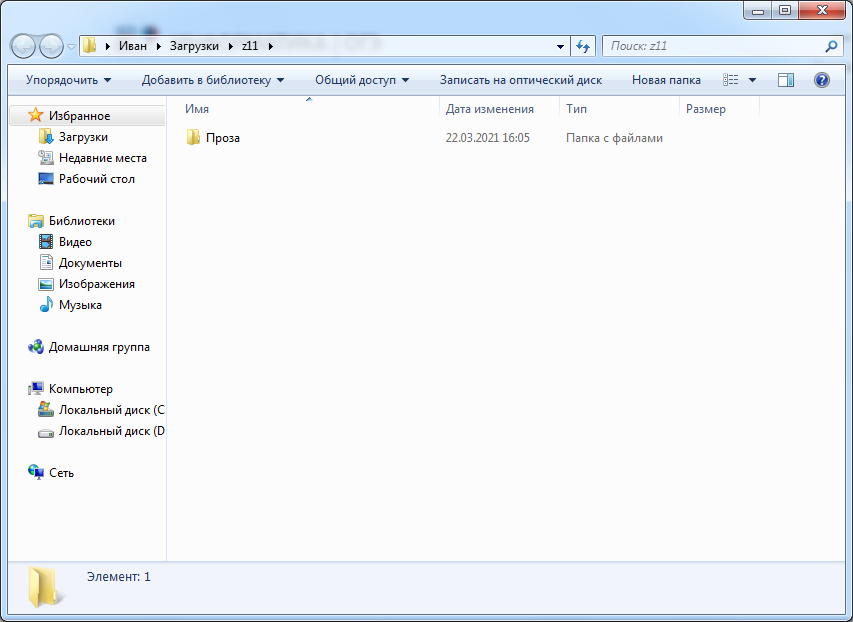
Task: Click the Forward navigation arrow button
Action: [x=52, y=46]
